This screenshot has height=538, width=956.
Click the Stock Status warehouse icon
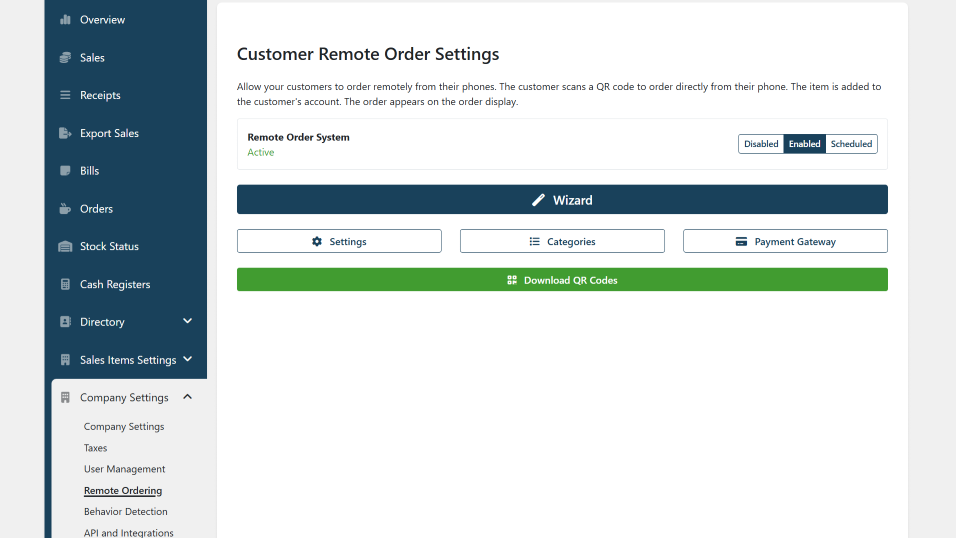coord(65,246)
